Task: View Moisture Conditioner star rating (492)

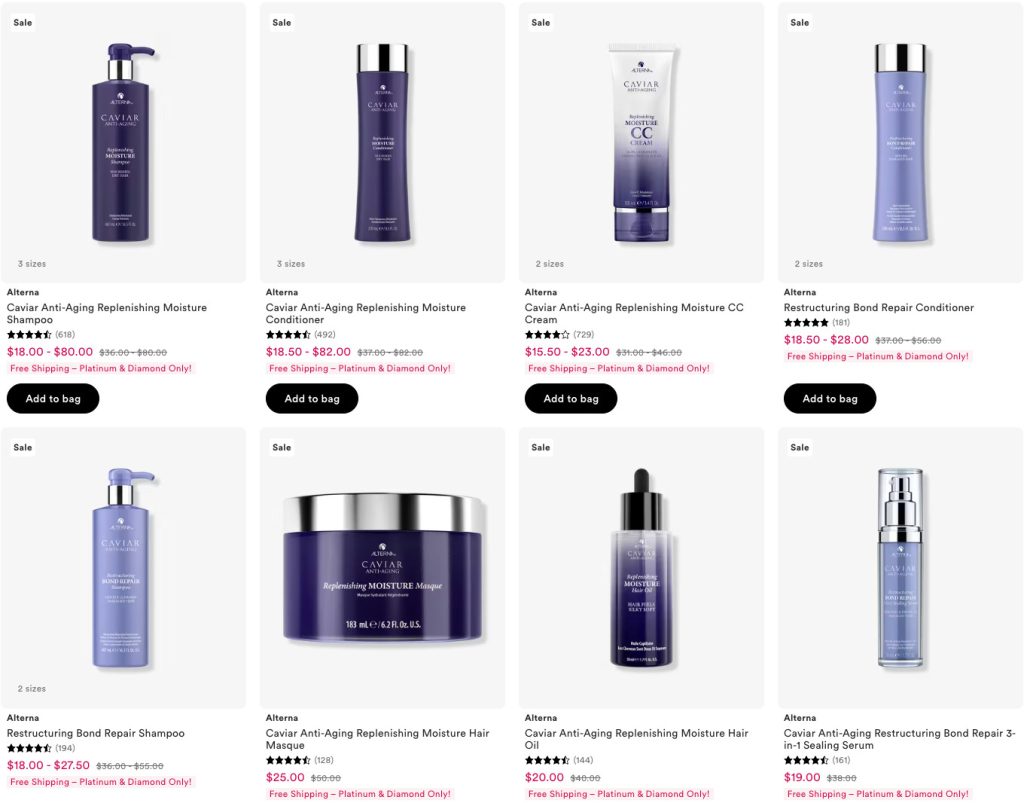Action: (x=300, y=334)
